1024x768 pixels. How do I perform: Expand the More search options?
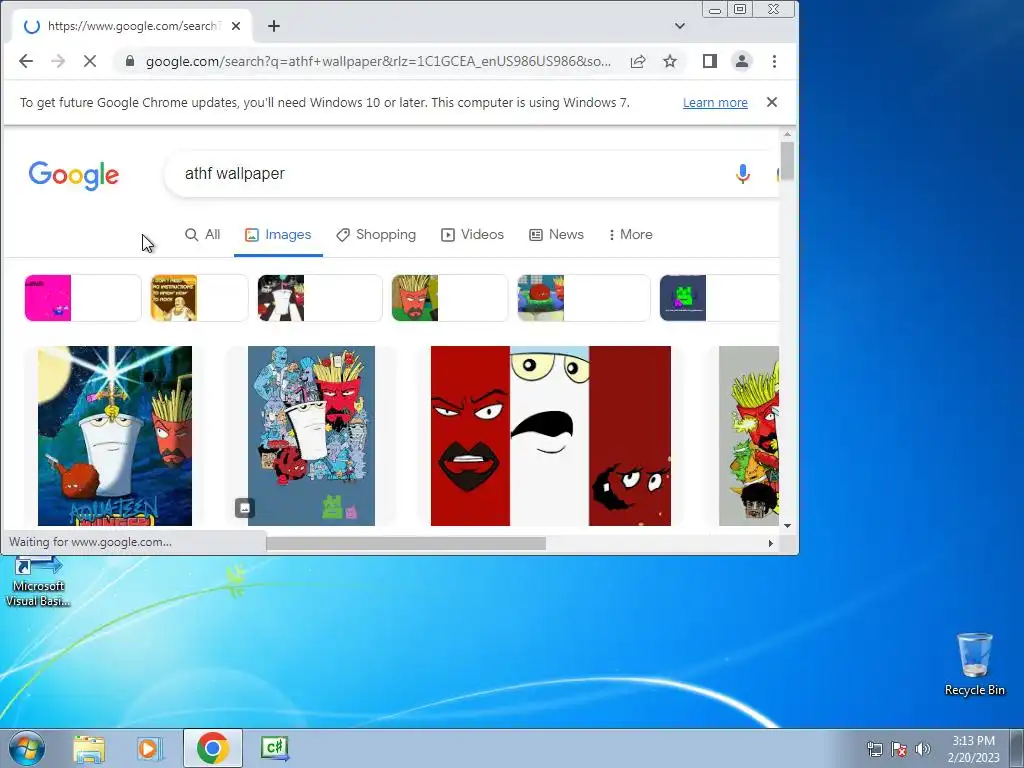pyautogui.click(x=631, y=234)
